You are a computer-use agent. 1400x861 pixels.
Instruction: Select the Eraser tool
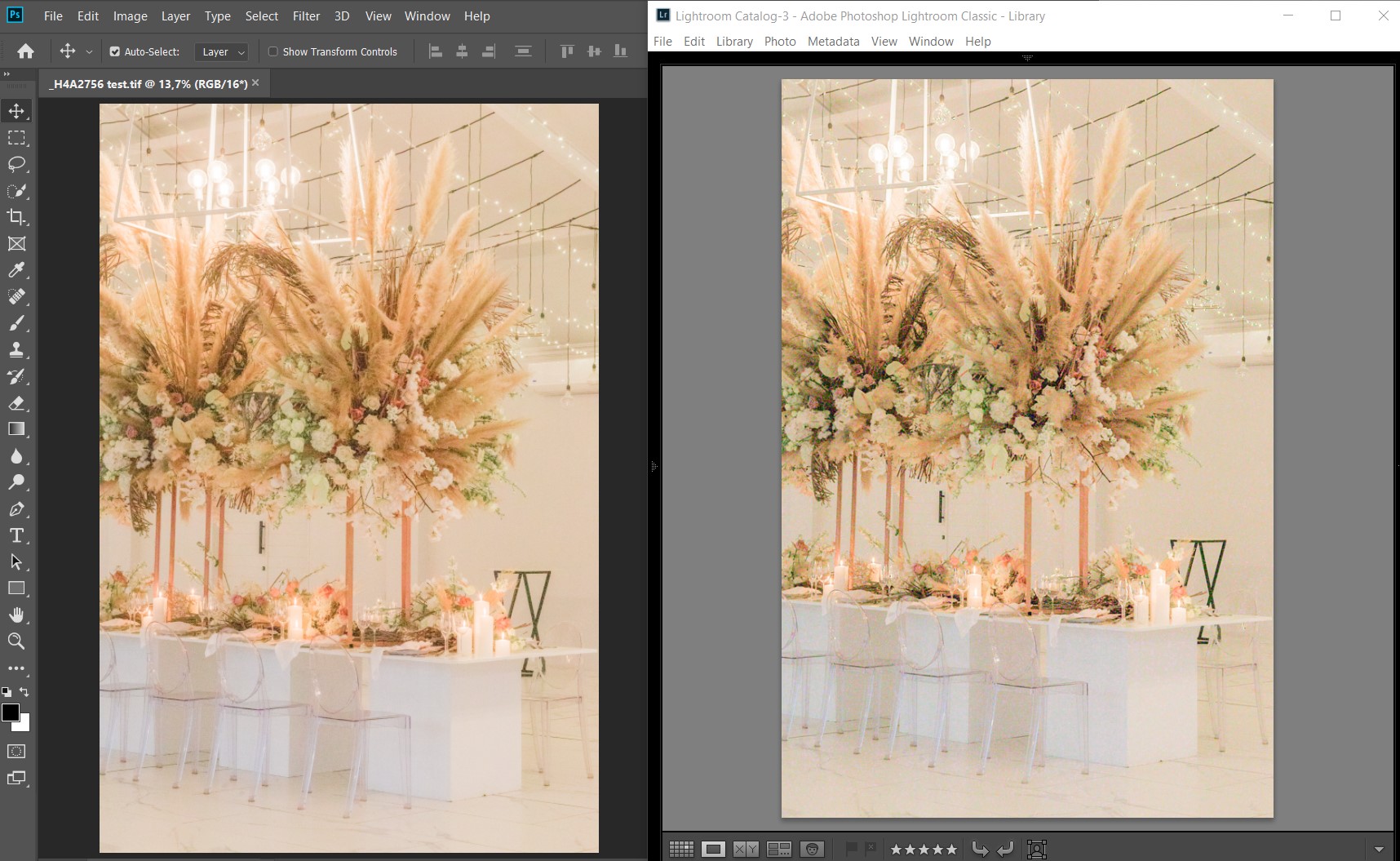[16, 402]
